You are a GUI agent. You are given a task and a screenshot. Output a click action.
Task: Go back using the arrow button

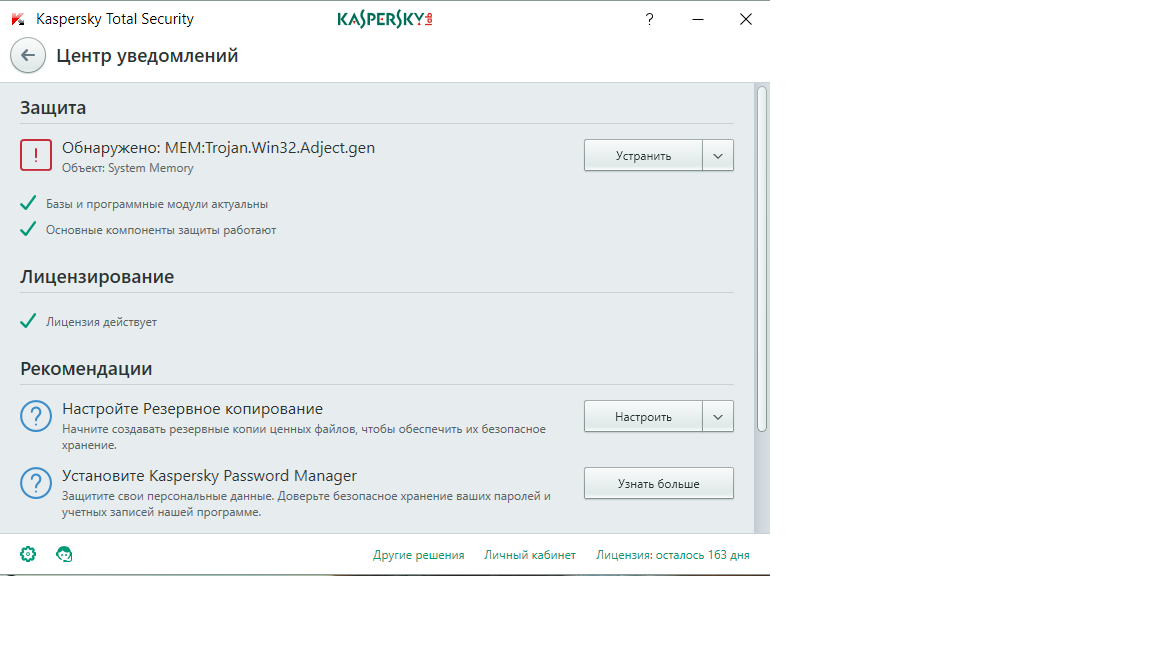(x=28, y=55)
